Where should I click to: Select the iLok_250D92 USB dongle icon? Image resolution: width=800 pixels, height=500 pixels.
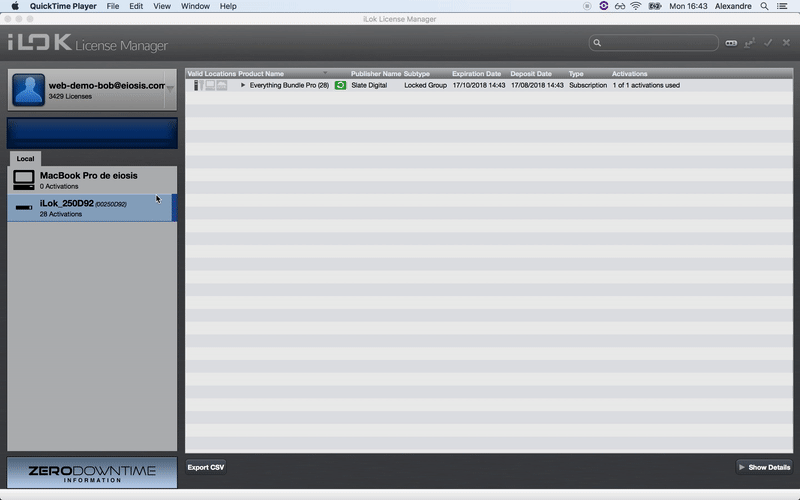click(x=23, y=208)
